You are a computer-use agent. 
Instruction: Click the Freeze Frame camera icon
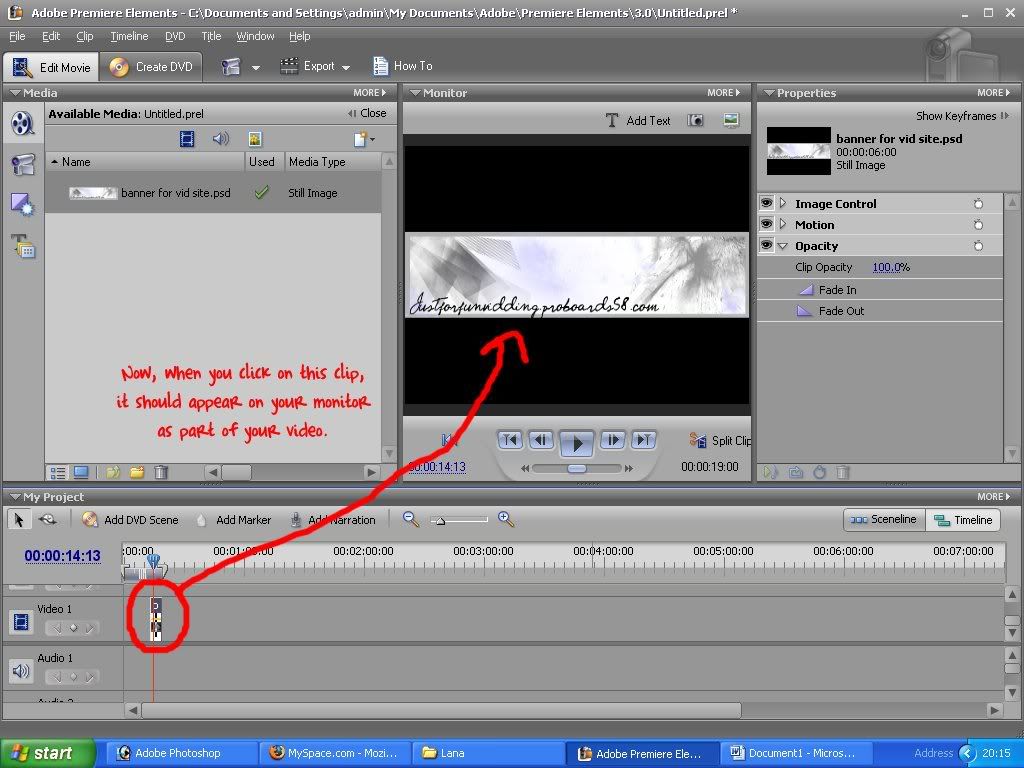pos(696,120)
